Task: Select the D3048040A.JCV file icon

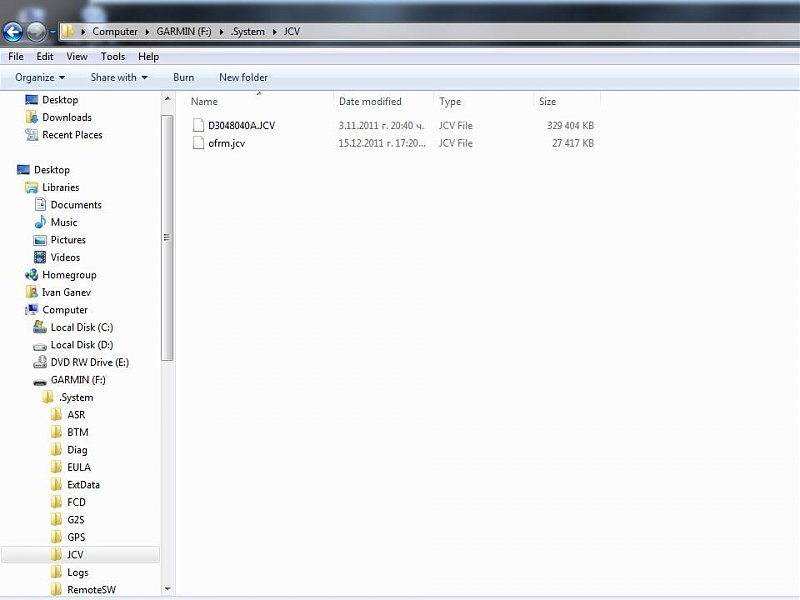Action: tap(198, 125)
